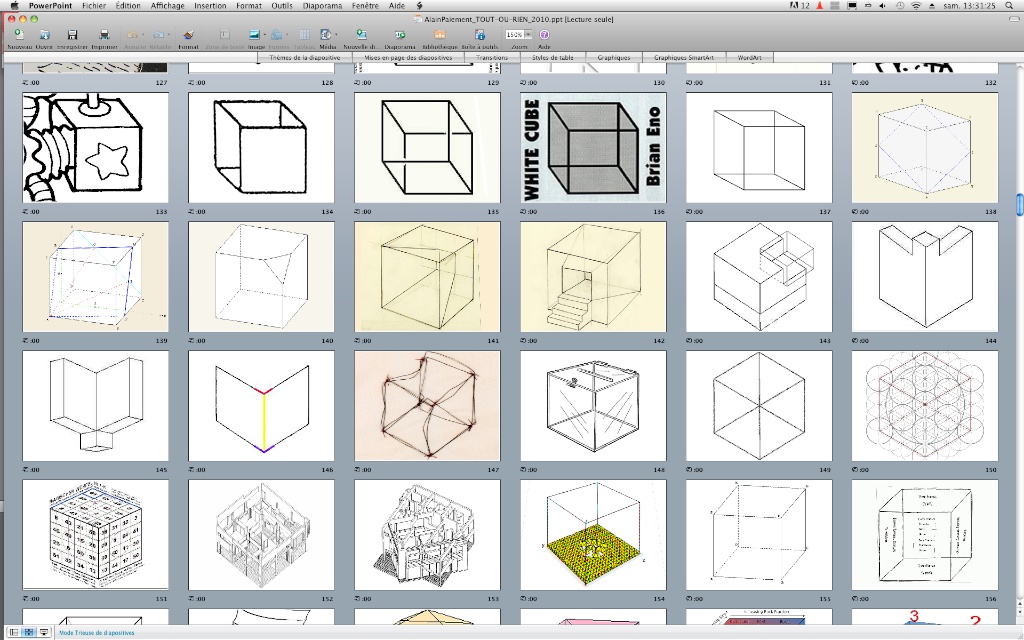This screenshot has height=640, width=1024.
Task: Open the Zoom percentage dropdown
Action: pos(528,35)
